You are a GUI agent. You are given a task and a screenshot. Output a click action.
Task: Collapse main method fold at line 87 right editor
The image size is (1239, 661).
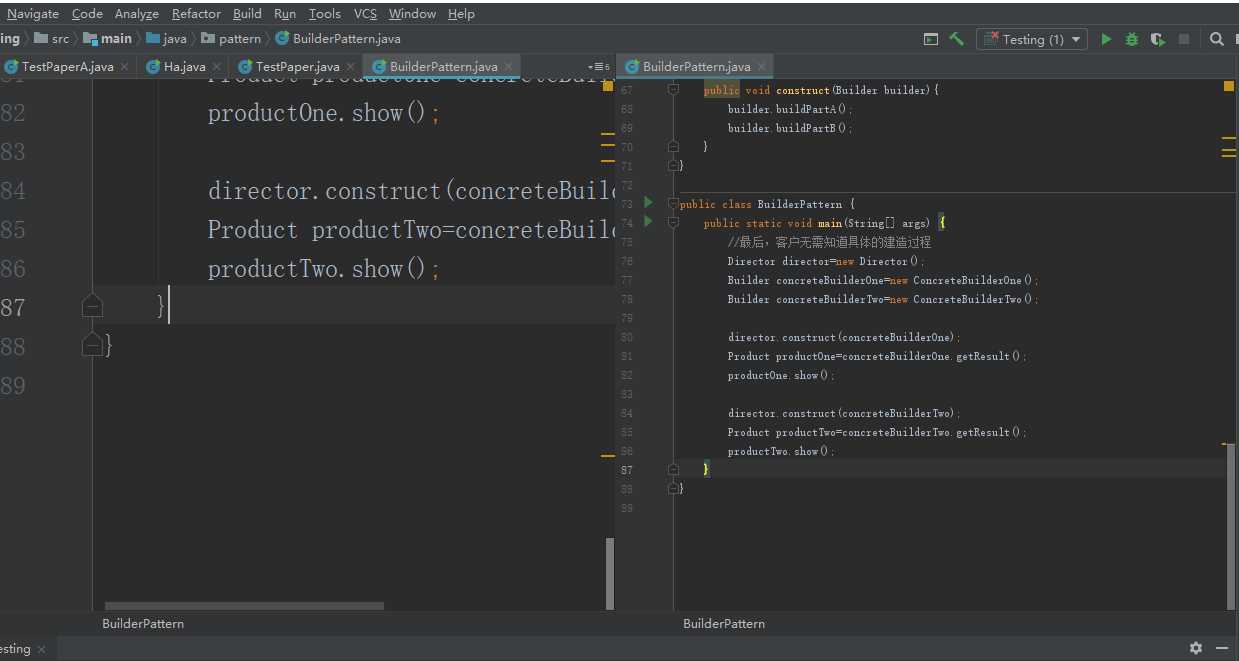[x=674, y=469]
